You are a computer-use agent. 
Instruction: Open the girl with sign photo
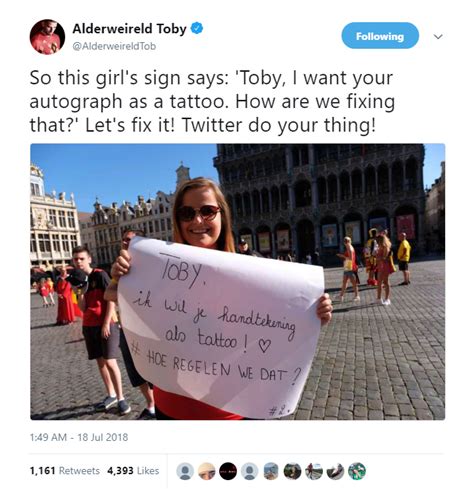click(238, 282)
